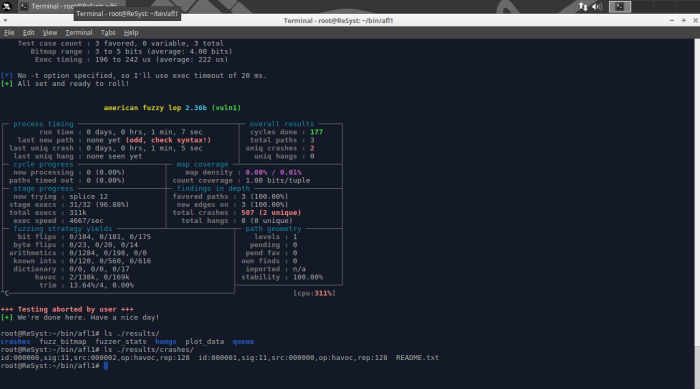Viewport: 700px width, 389px height.
Task: Click the crash file id:000000,sig:11,src:000002
Action: [x=95, y=358]
